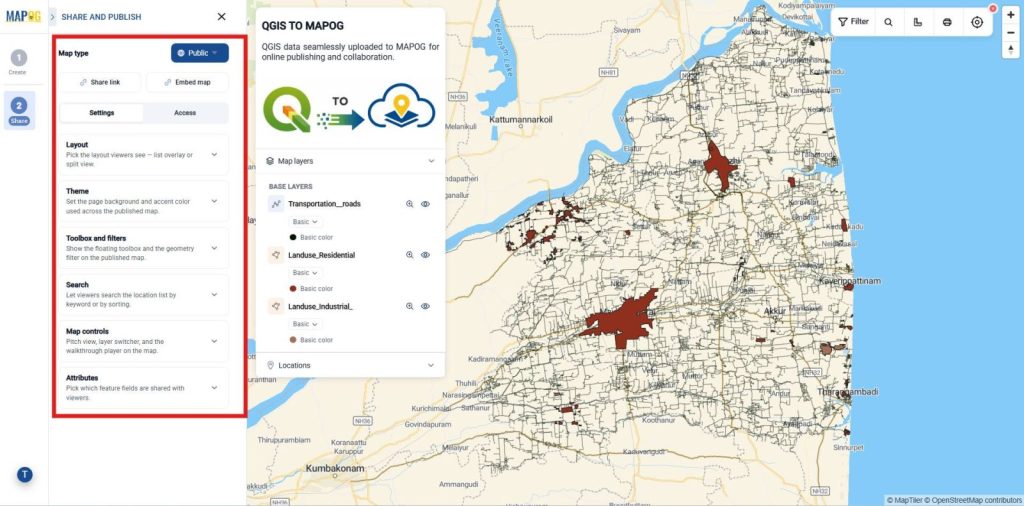Open the MapTiler attribution link
This screenshot has height=506, width=1024.
(904, 500)
